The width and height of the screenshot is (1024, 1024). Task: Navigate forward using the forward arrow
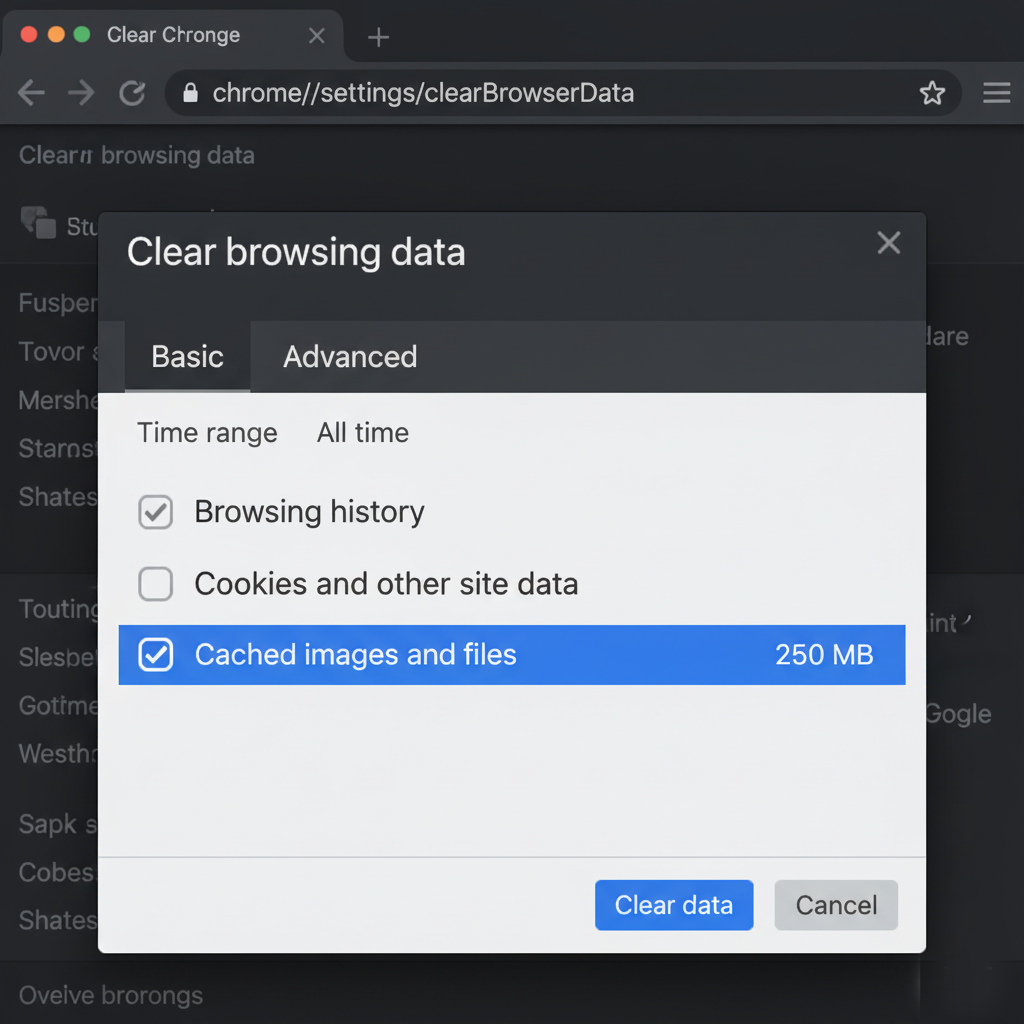click(x=81, y=93)
